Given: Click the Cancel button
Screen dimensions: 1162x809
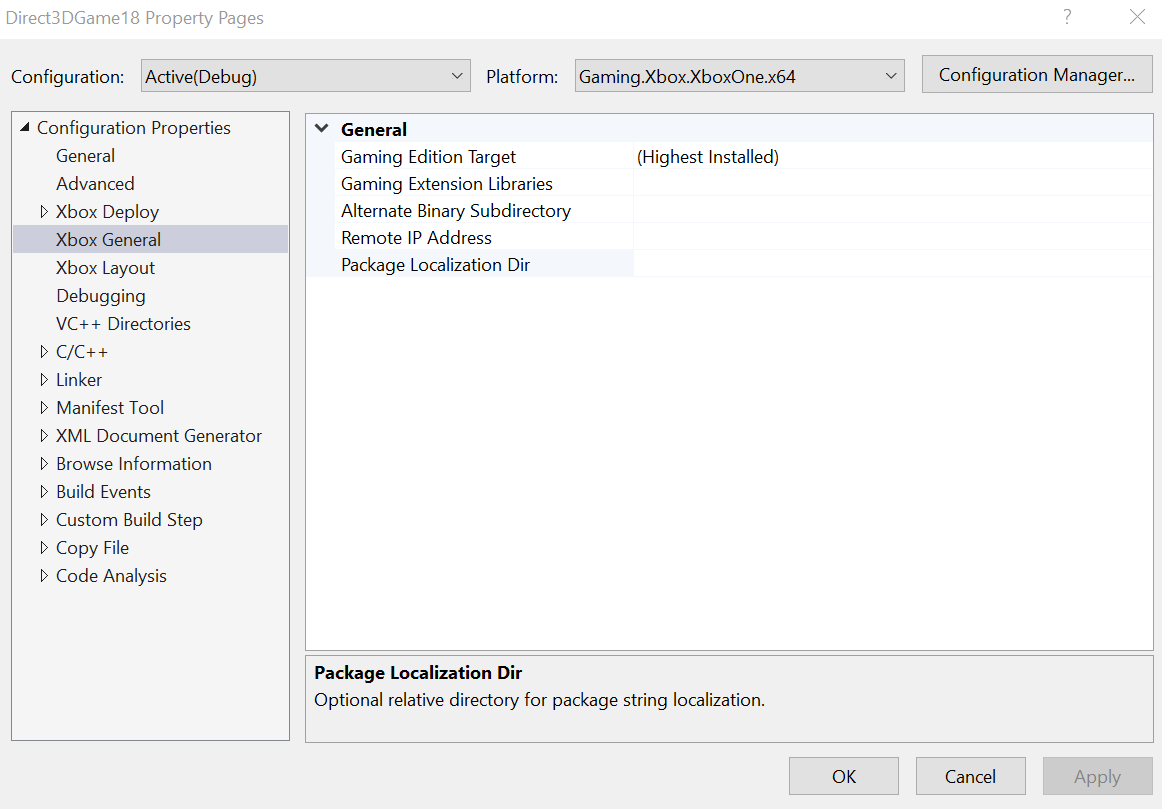Looking at the screenshot, I should tap(970, 776).
